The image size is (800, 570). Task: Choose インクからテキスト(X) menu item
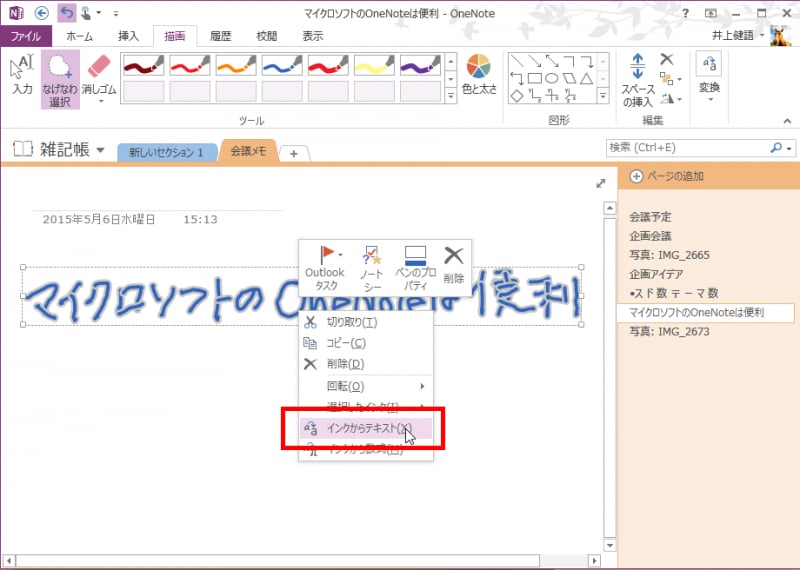click(366, 428)
